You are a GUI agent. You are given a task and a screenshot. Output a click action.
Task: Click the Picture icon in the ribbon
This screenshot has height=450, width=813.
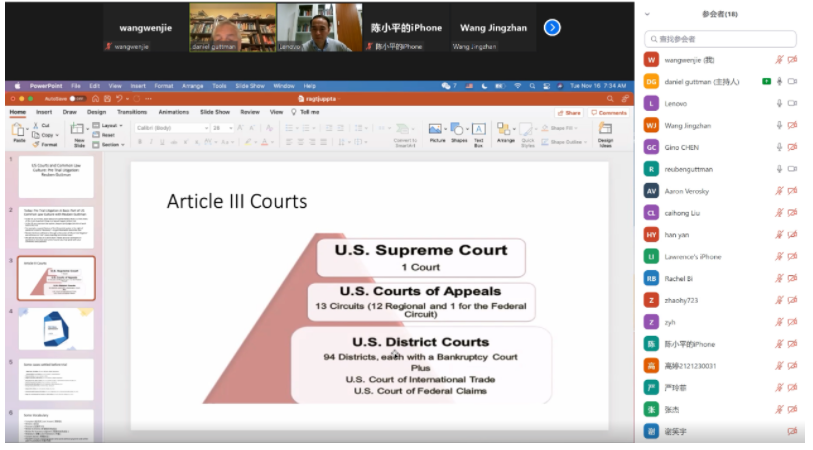(436, 131)
